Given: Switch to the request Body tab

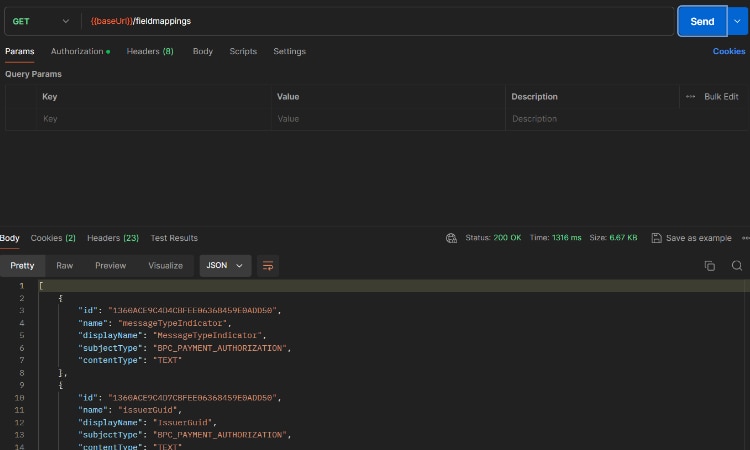Looking at the screenshot, I should click(202, 51).
